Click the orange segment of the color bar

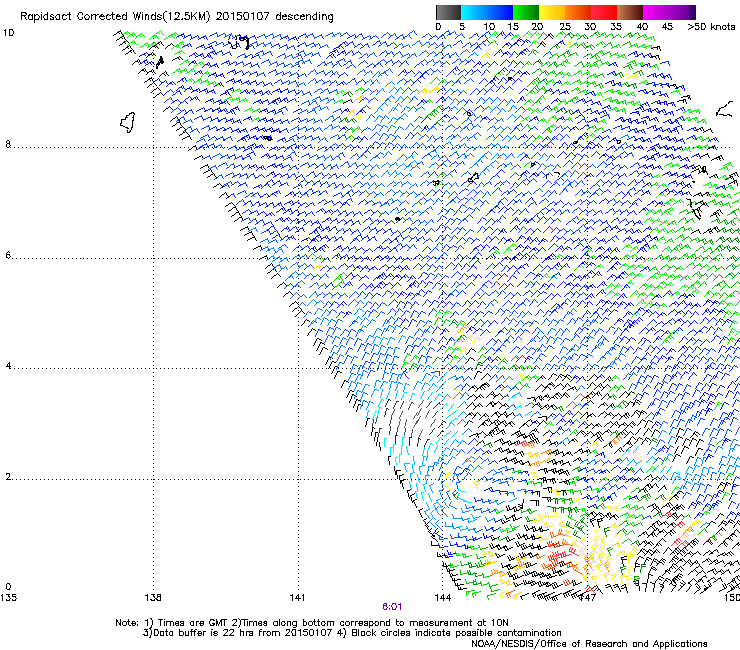point(578,12)
